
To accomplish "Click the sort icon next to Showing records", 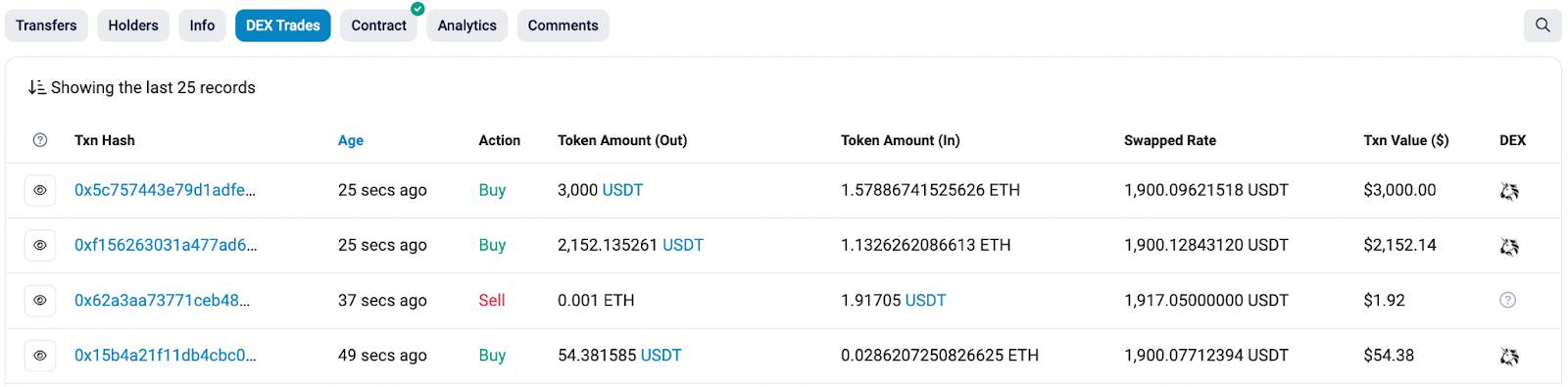I will pyautogui.click(x=36, y=87).
